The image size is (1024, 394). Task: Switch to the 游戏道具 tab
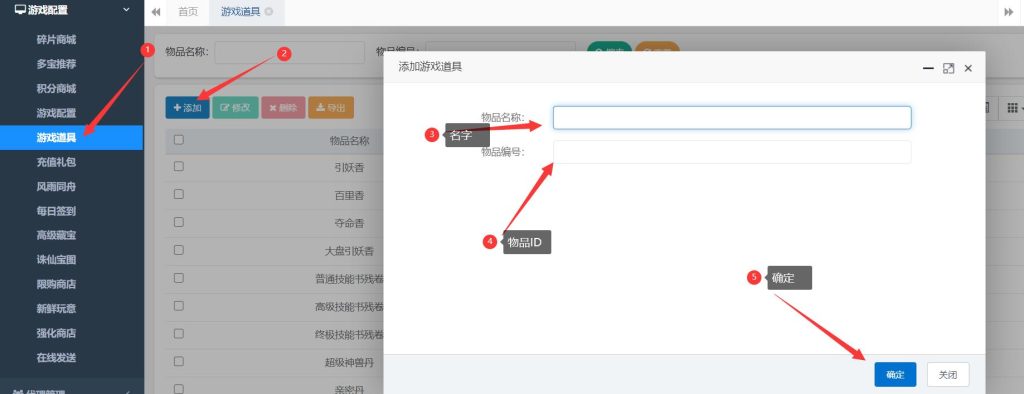[240, 12]
